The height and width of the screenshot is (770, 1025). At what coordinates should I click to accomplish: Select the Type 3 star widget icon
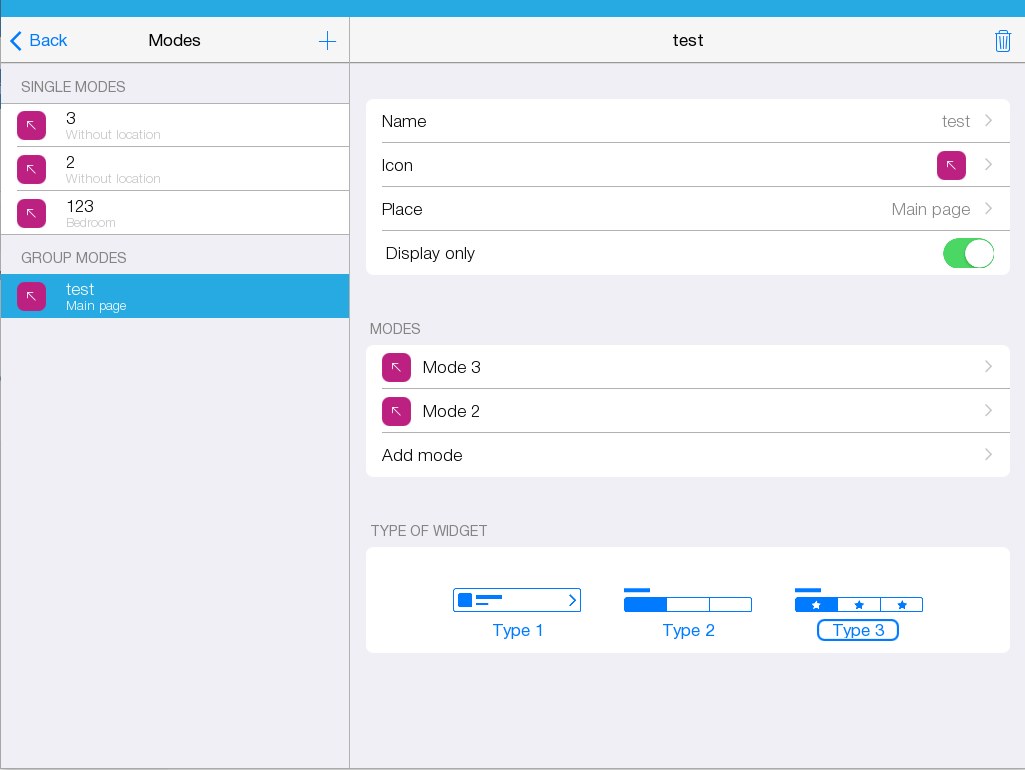pyautogui.click(x=858, y=600)
